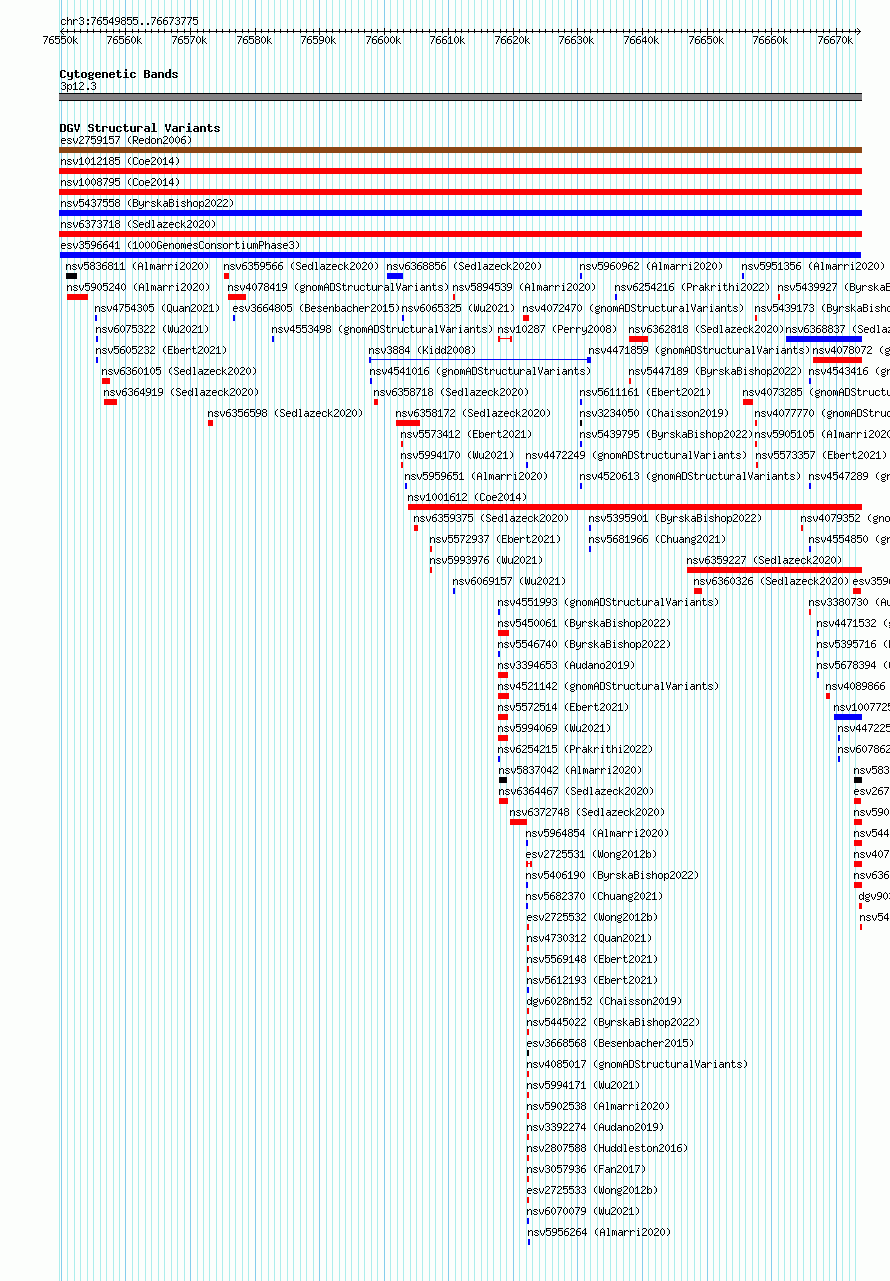Click the thin blue span line under nsv3884

[x=480, y=360]
